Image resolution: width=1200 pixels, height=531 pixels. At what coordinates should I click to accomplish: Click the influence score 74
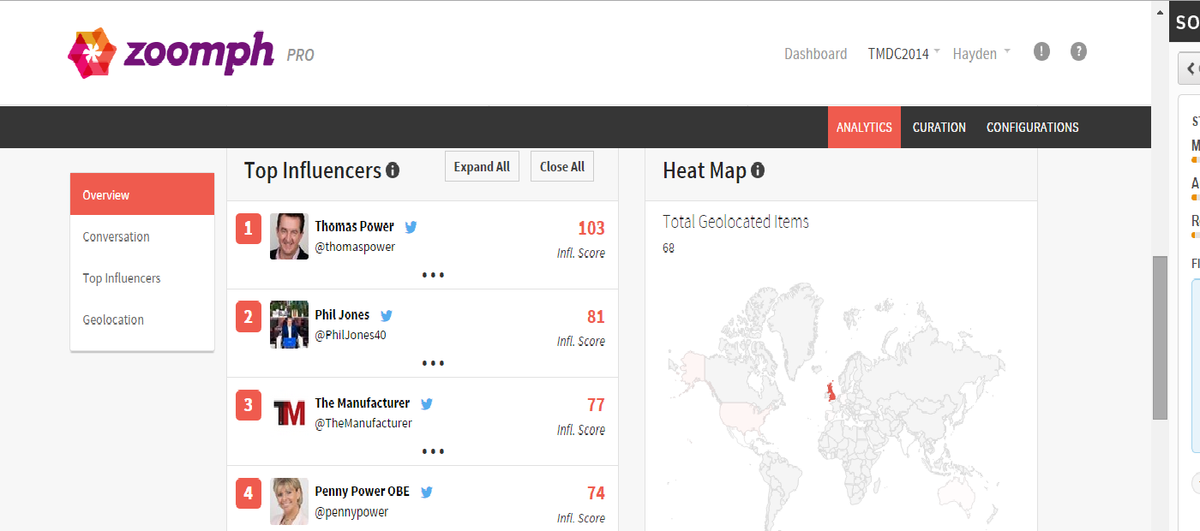click(x=596, y=493)
